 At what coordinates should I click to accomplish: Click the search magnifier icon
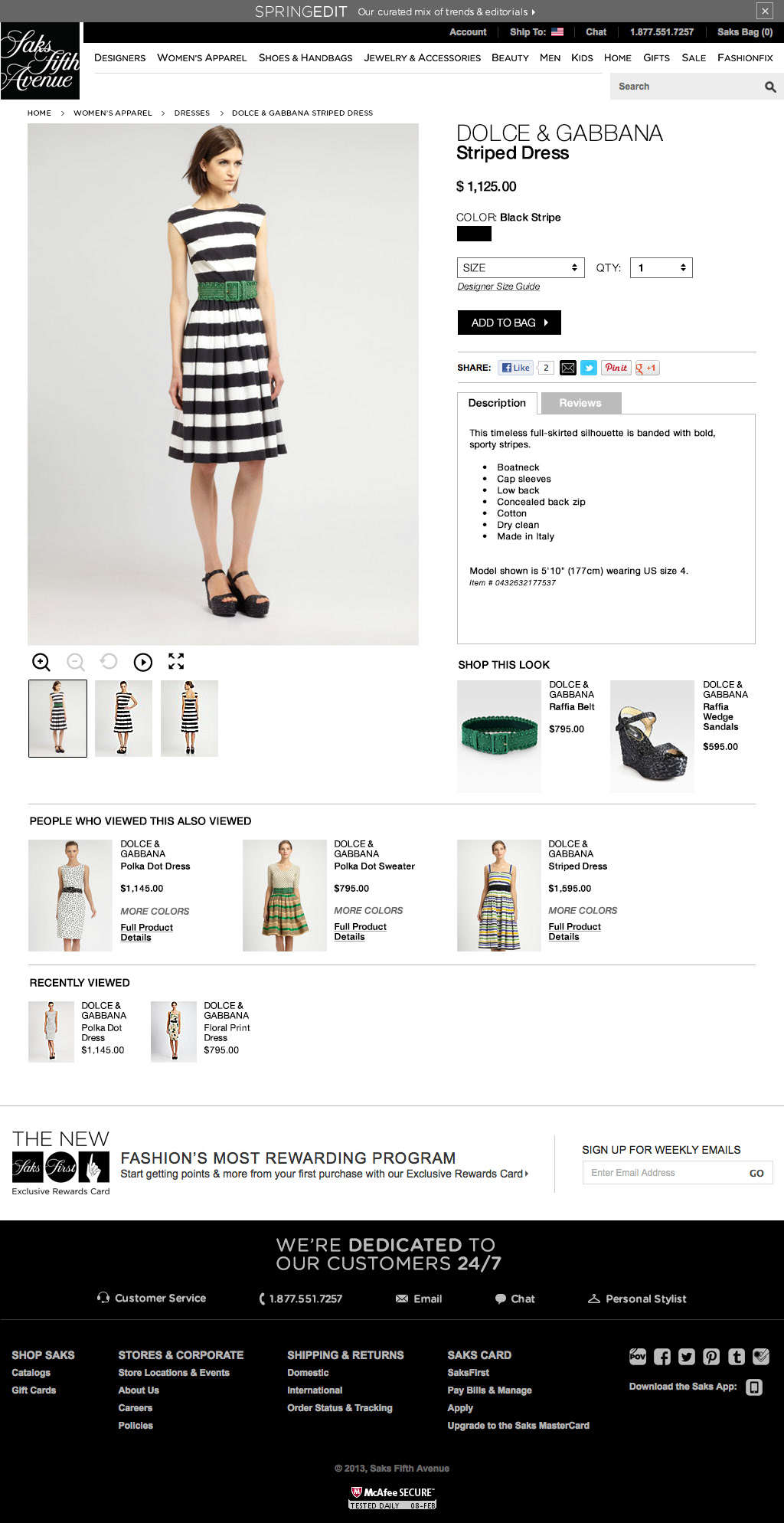coord(770,87)
